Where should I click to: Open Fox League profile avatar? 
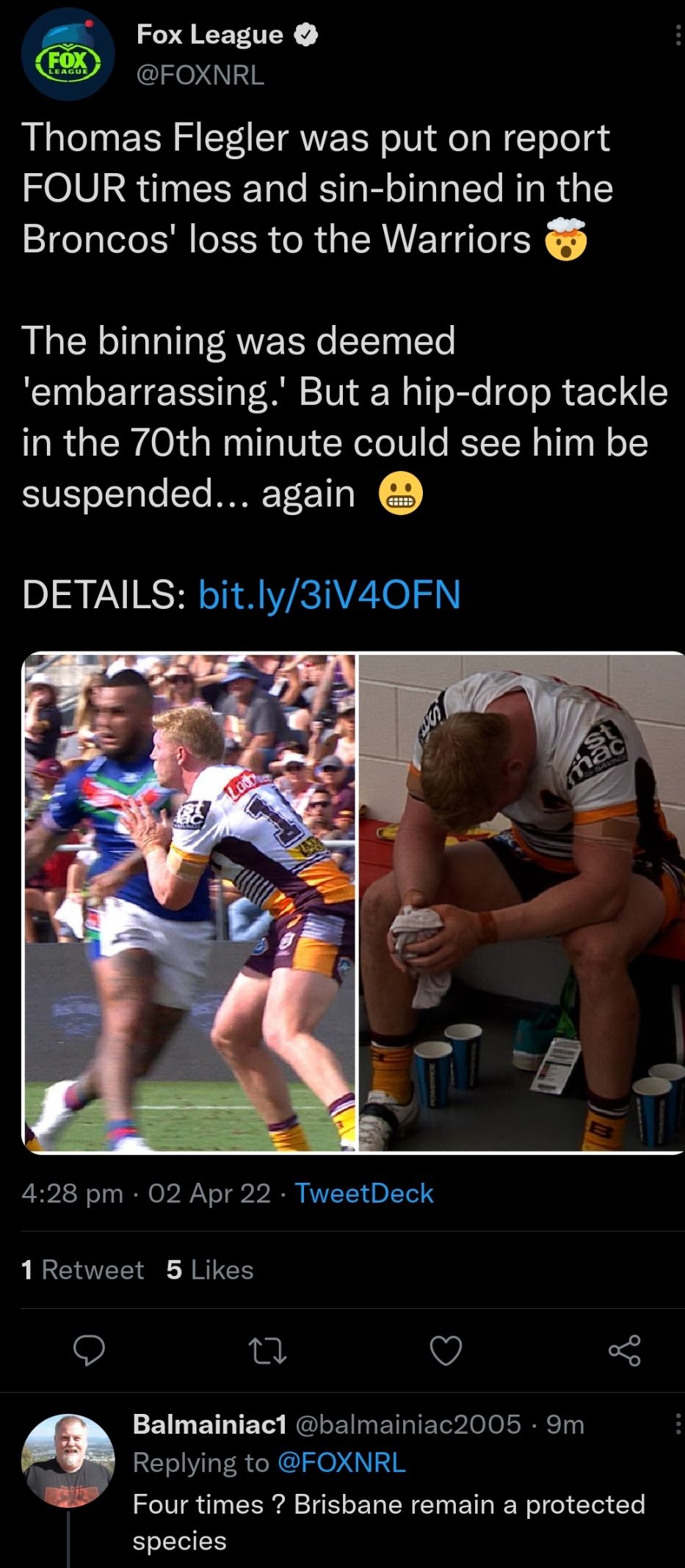pyautogui.click(x=68, y=54)
